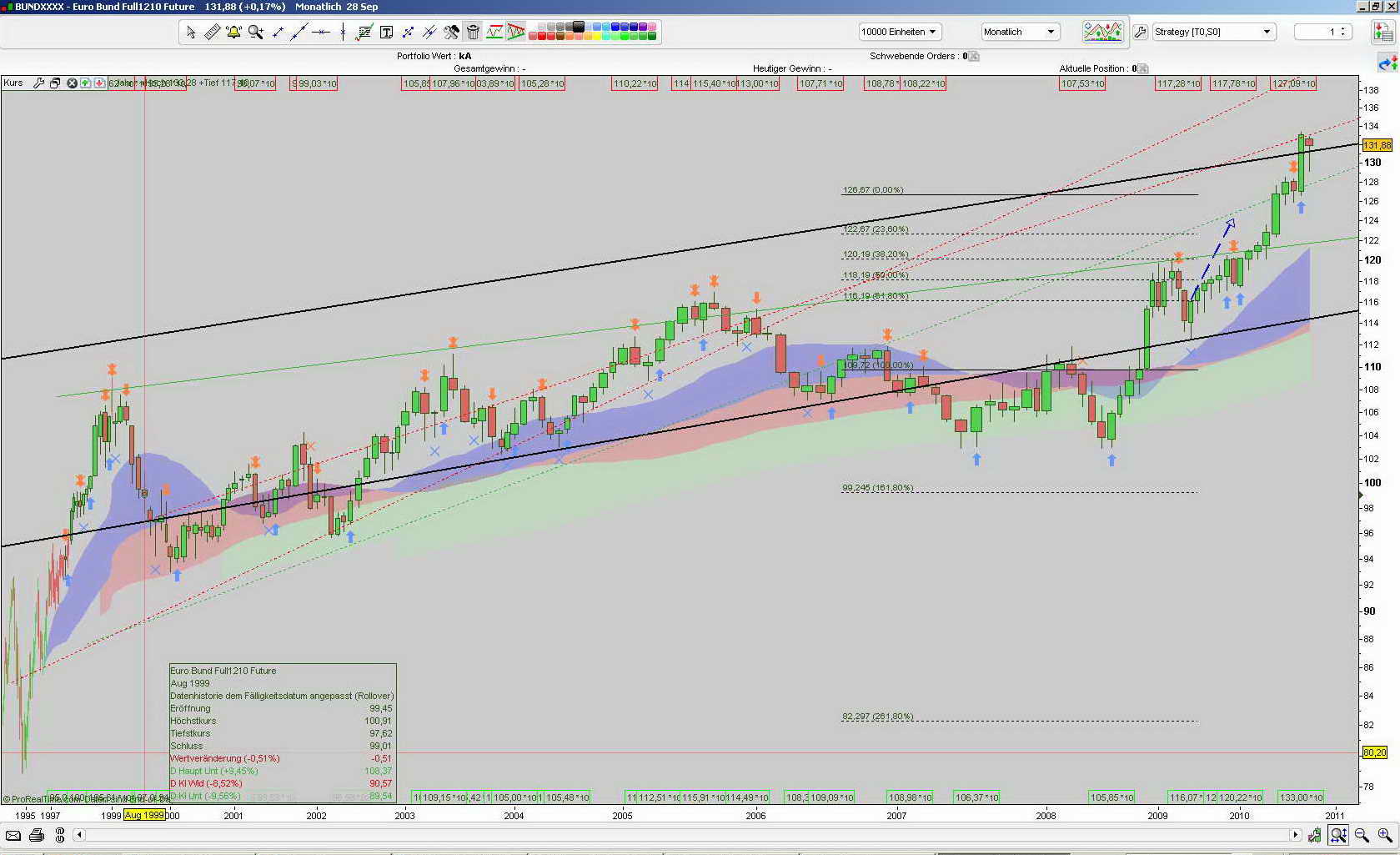Open the order list icon at top right
Viewport: 1400px width, 855px height.
(1384, 33)
